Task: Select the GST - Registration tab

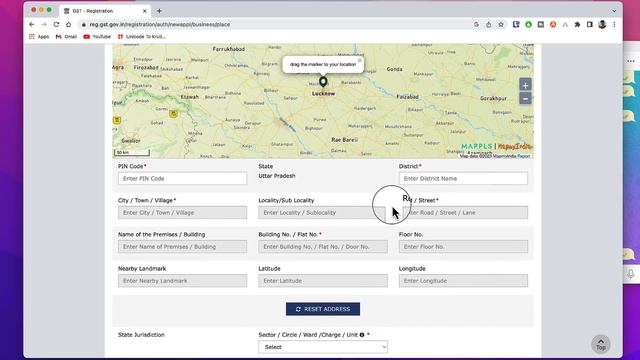Action: click(x=104, y=11)
